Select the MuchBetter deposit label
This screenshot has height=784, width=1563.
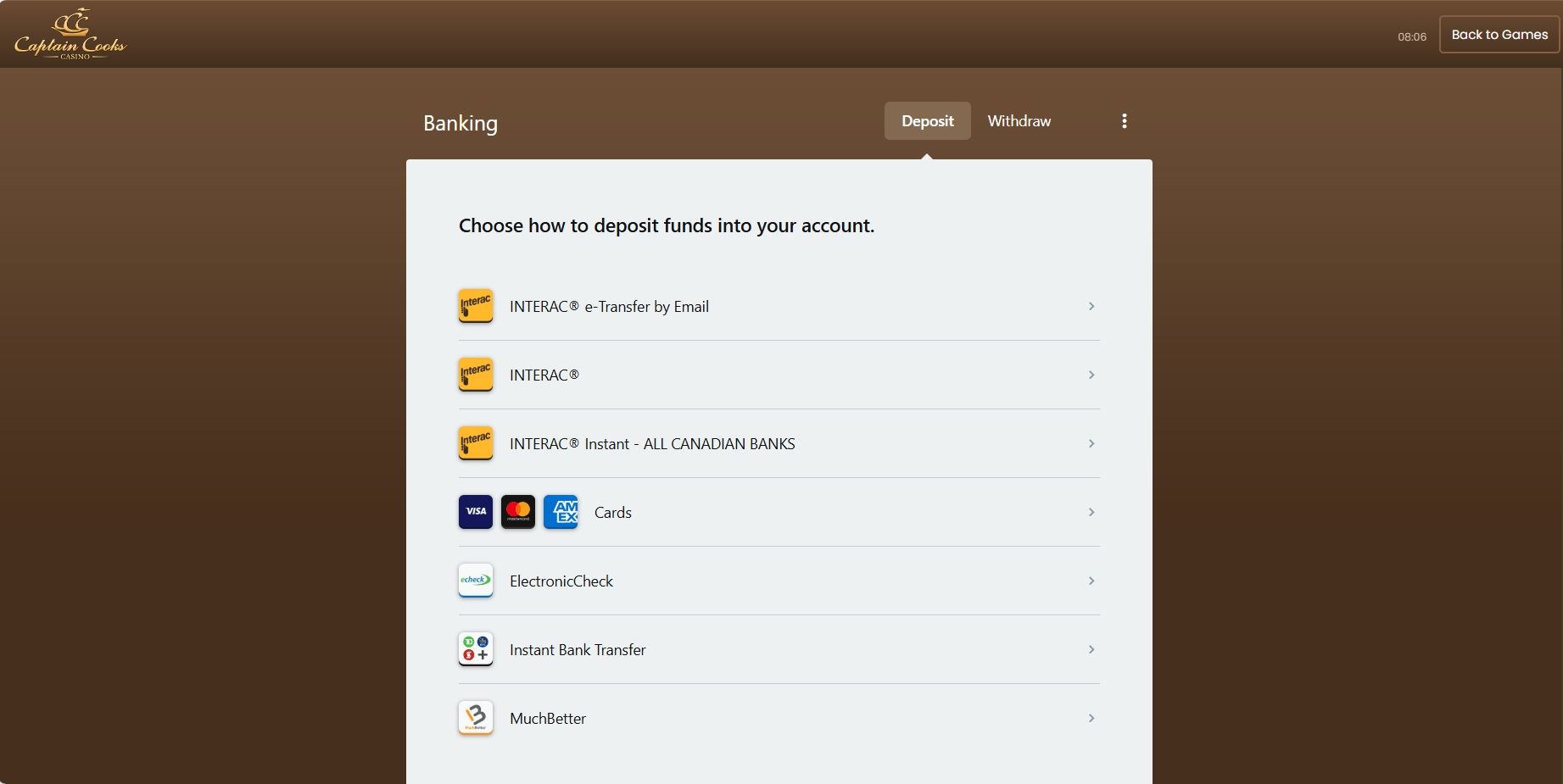tap(548, 719)
